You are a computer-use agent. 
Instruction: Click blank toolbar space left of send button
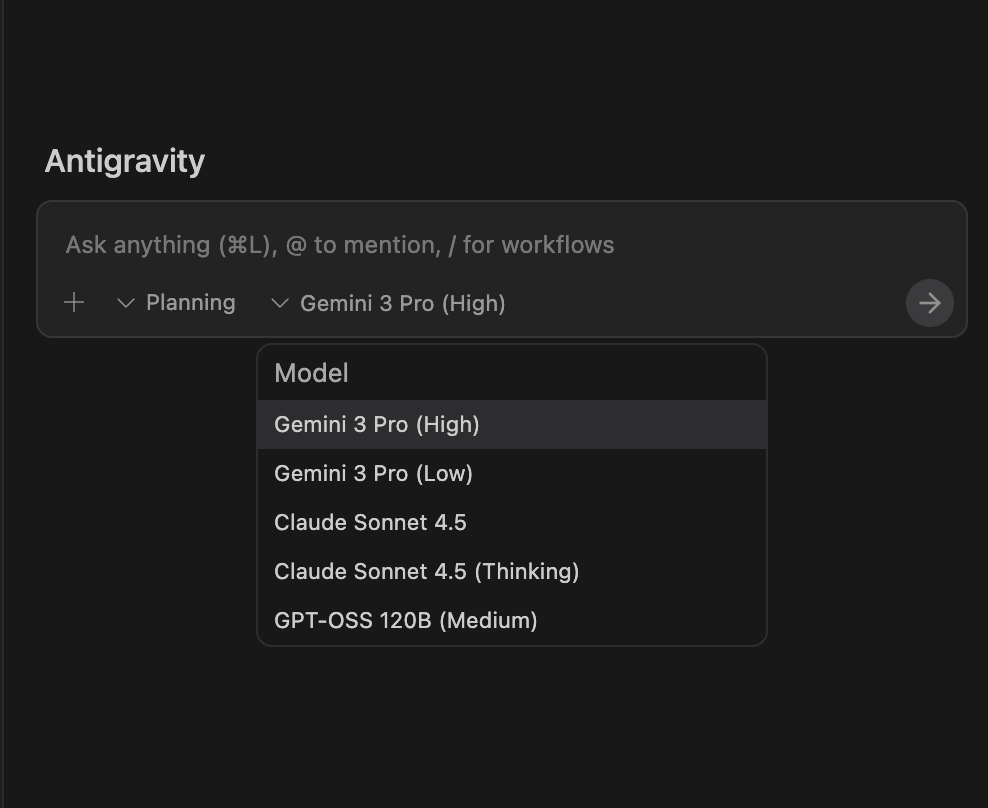tap(700, 303)
